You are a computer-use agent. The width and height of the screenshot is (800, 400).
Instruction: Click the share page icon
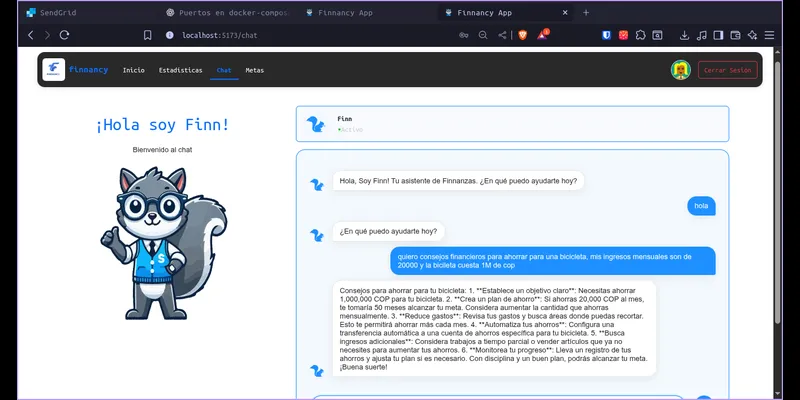503,35
